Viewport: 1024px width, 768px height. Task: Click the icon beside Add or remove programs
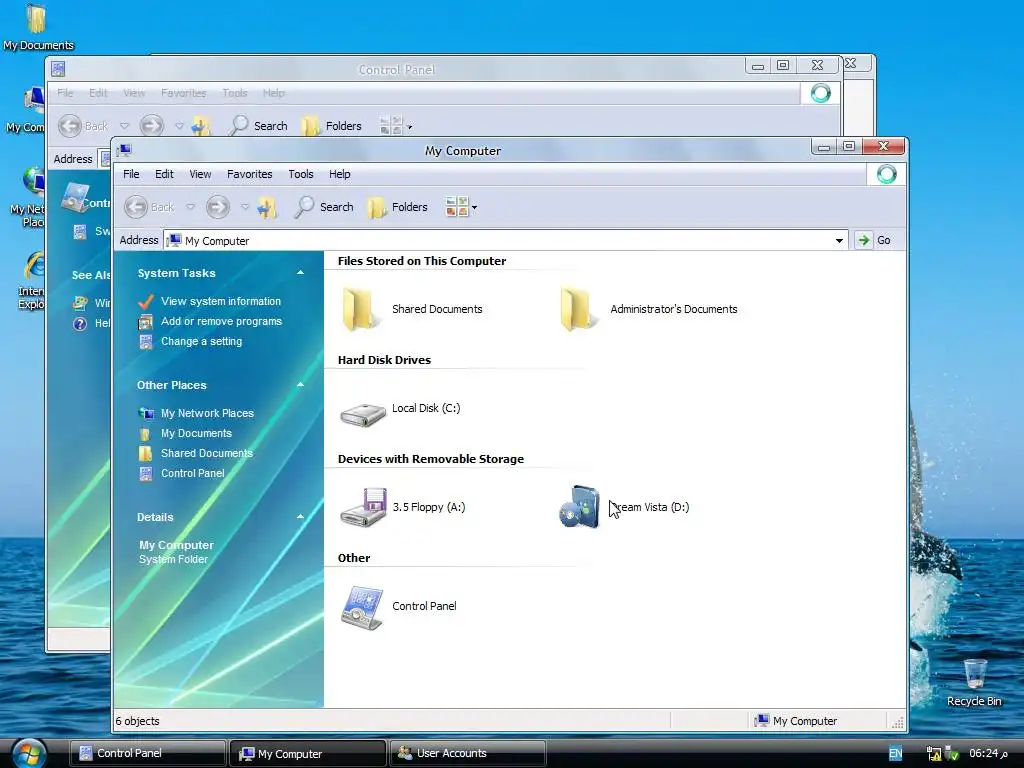tap(146, 322)
